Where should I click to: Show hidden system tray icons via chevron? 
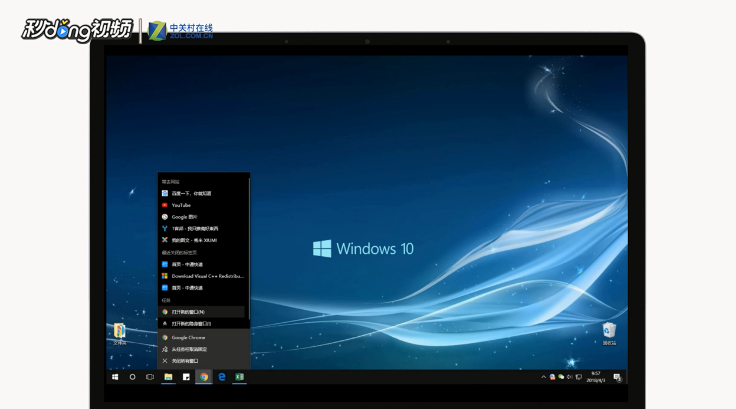[544, 377]
